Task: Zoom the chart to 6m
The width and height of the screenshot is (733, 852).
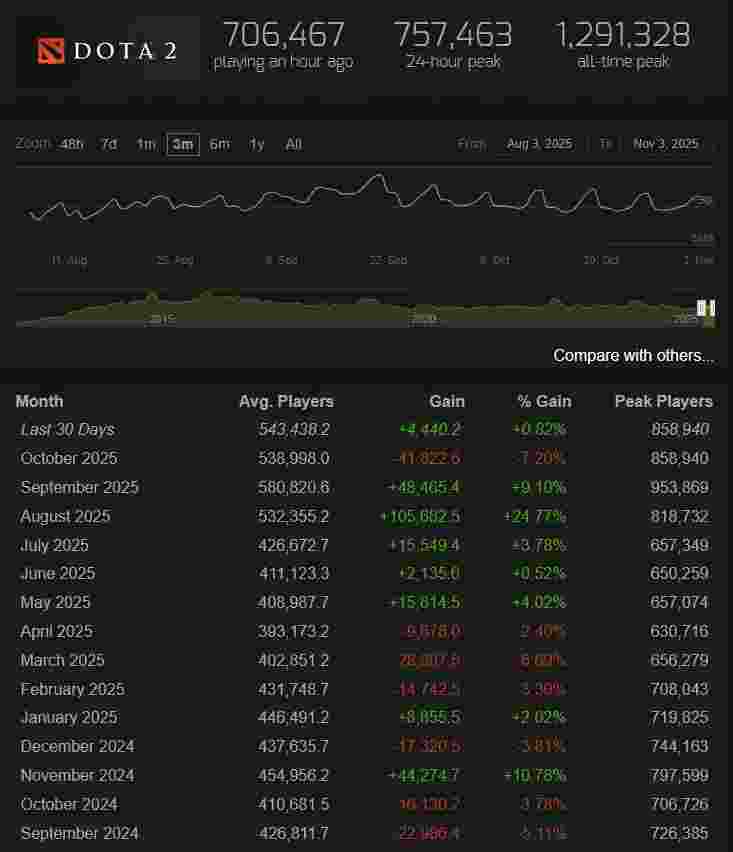Action: [x=219, y=144]
